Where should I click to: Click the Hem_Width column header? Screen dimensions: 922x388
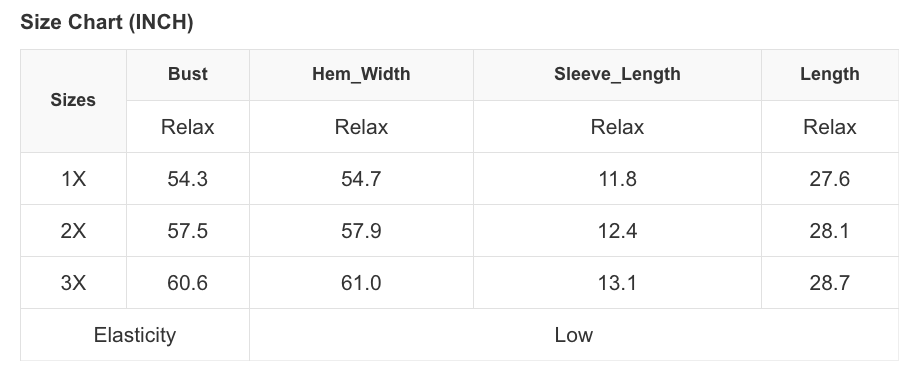(361, 74)
